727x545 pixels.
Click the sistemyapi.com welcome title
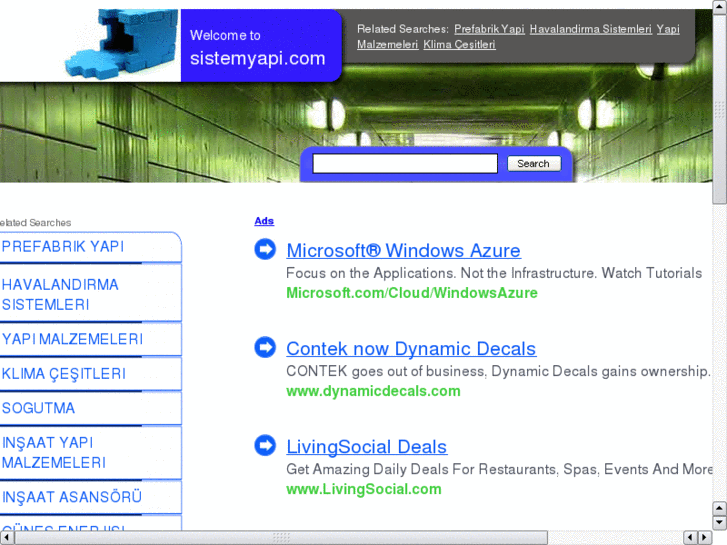[258, 58]
